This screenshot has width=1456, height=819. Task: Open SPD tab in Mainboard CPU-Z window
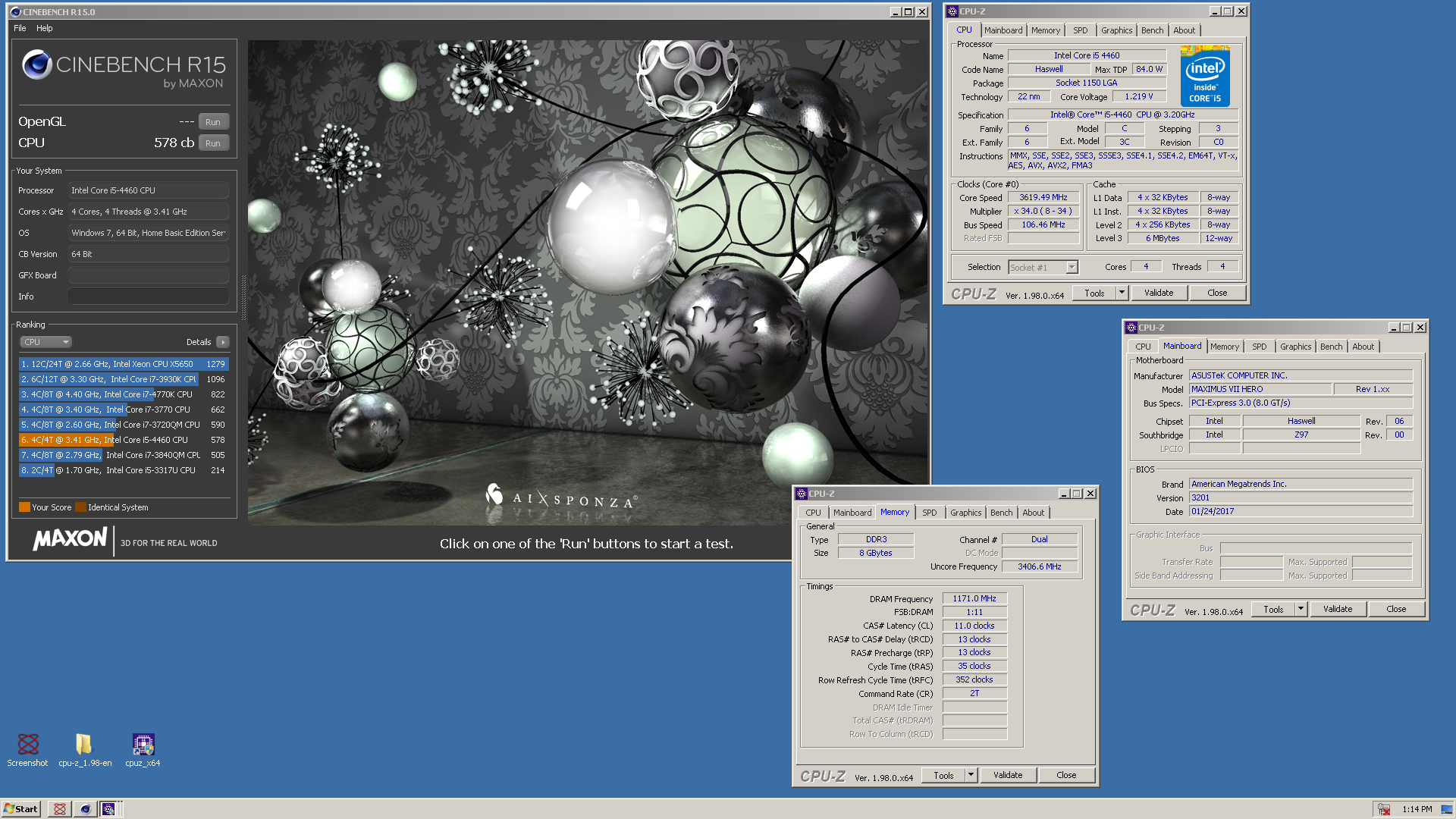tap(1260, 347)
